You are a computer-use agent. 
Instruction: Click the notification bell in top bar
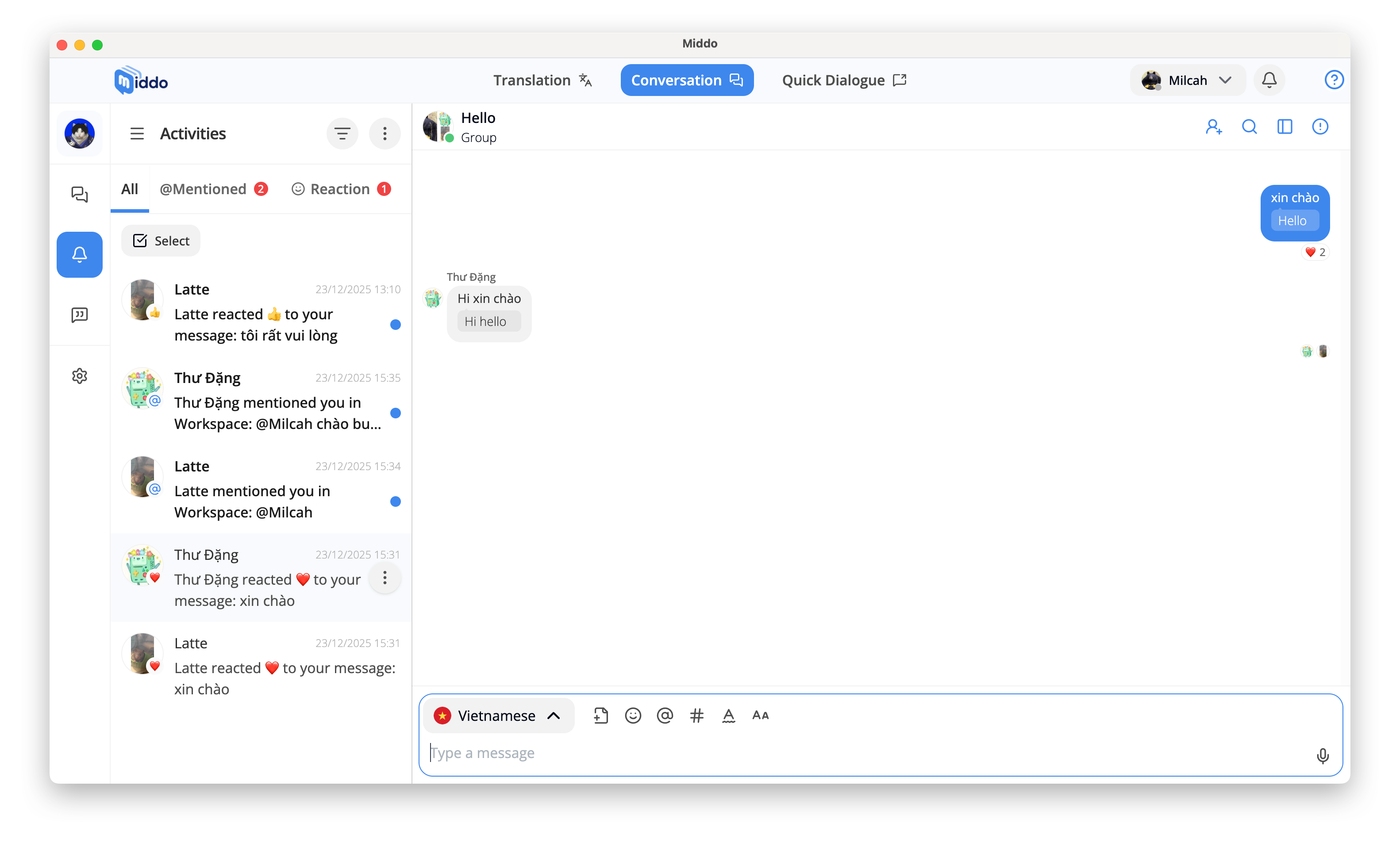1269,80
